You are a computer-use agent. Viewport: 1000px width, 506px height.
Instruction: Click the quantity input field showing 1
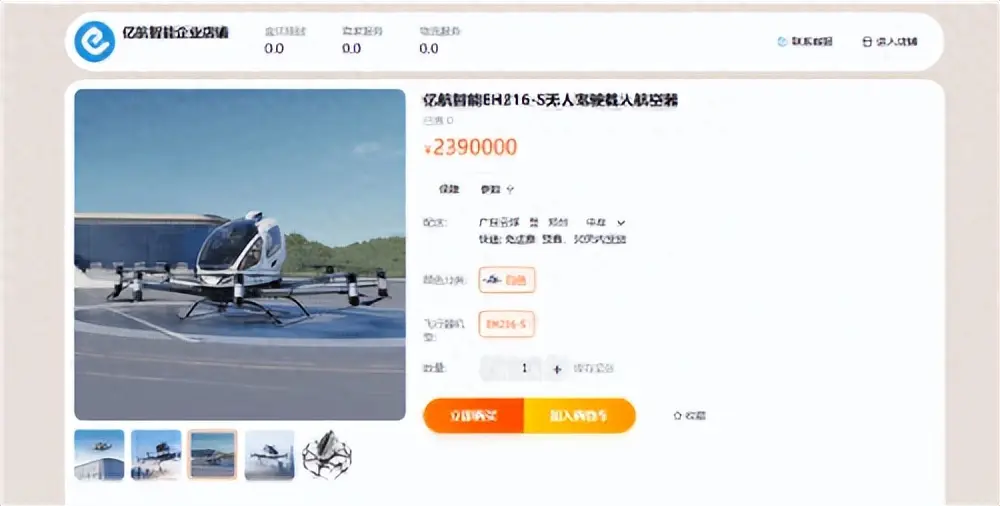tap(524, 369)
